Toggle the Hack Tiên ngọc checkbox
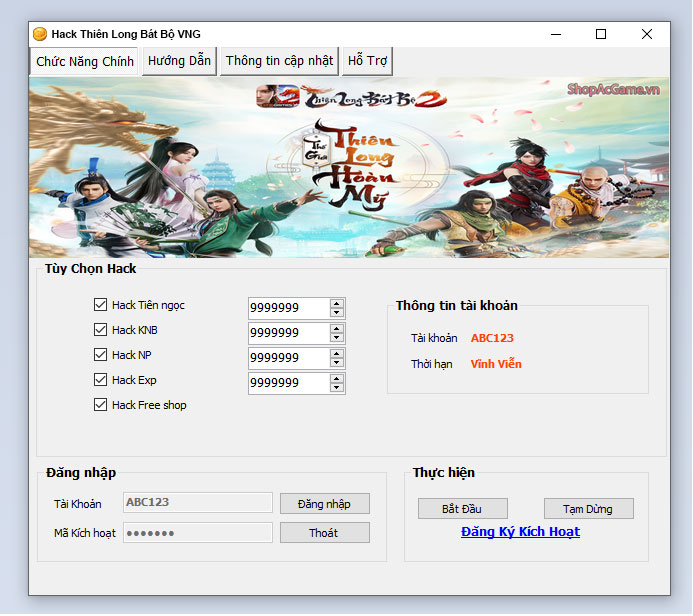The width and height of the screenshot is (693, 616). (100, 304)
